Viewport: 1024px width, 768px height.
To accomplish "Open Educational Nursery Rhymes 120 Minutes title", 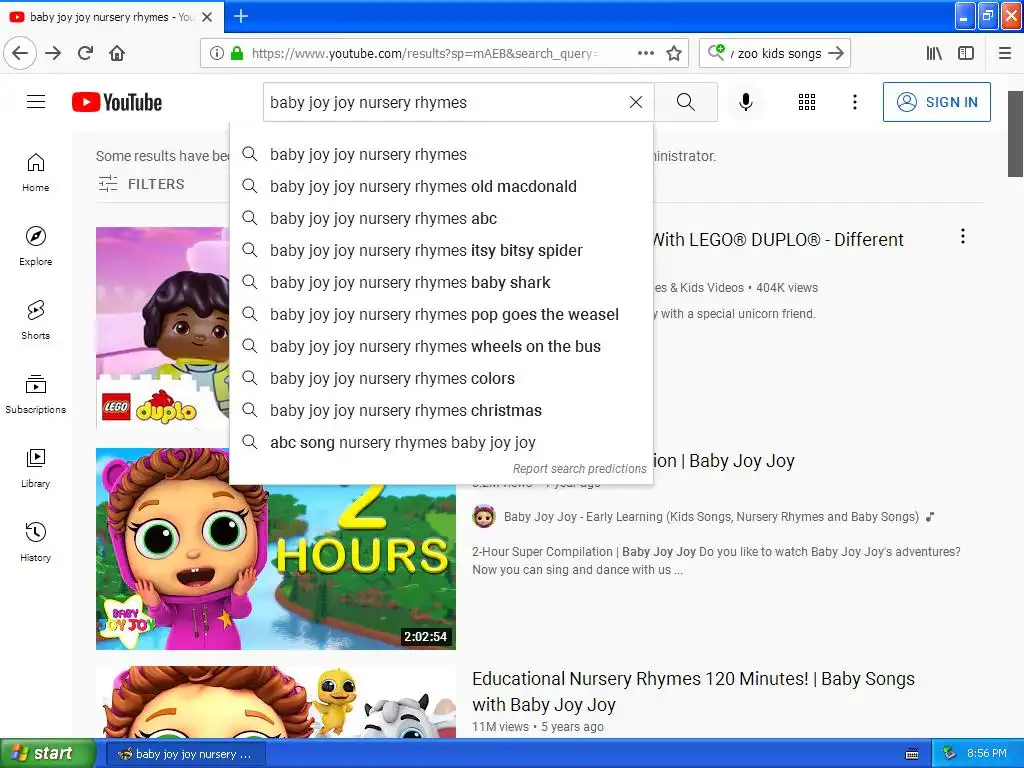I will click(693, 692).
